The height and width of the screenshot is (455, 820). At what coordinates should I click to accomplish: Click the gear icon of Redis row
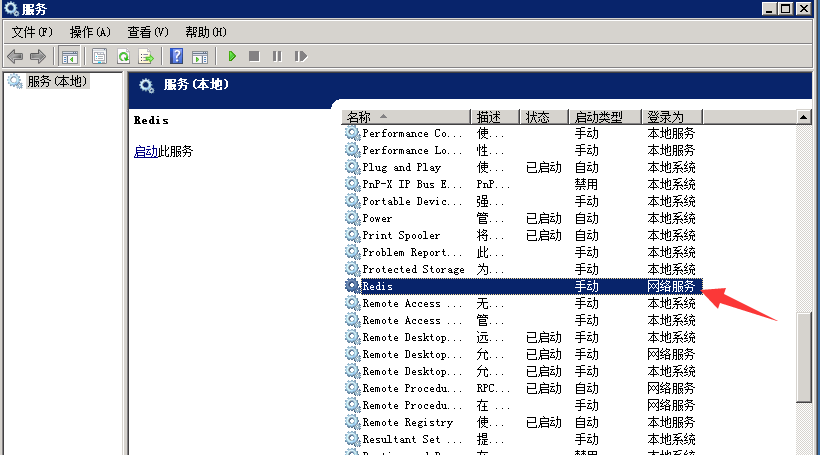352,286
